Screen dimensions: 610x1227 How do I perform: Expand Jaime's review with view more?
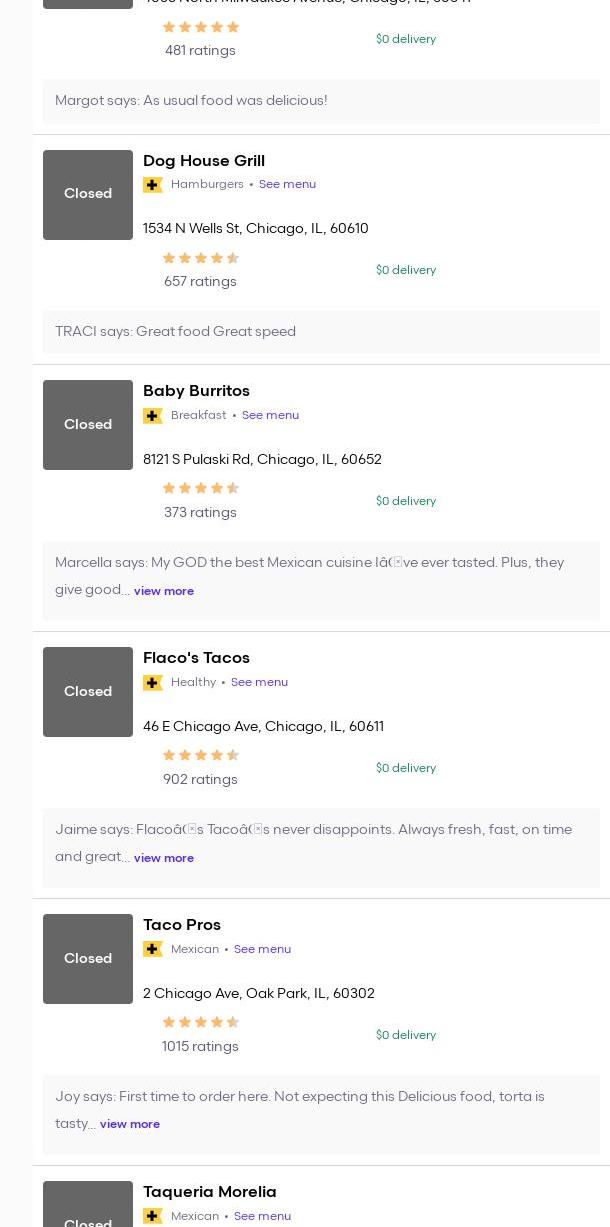(164, 858)
